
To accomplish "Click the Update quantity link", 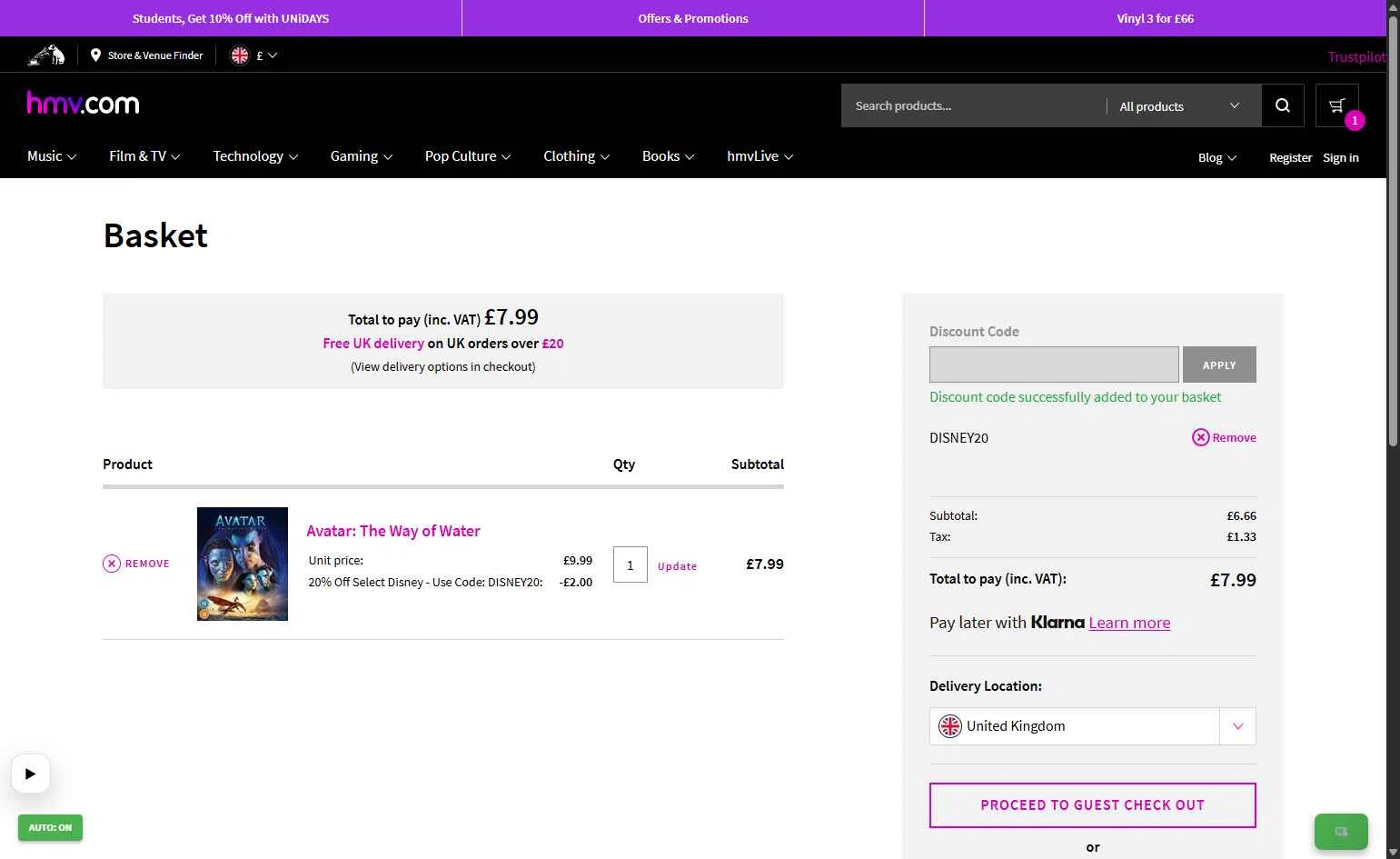I will (x=677, y=565).
